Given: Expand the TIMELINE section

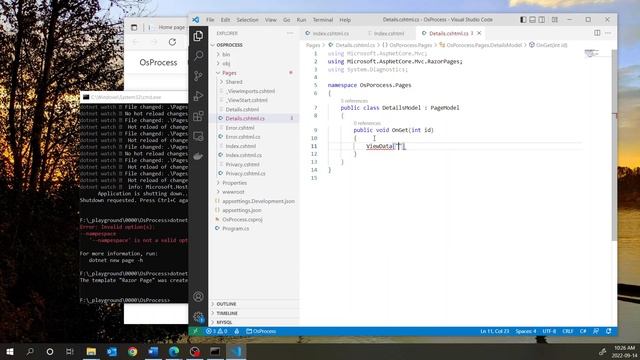Looking at the screenshot, I should coord(254,313).
